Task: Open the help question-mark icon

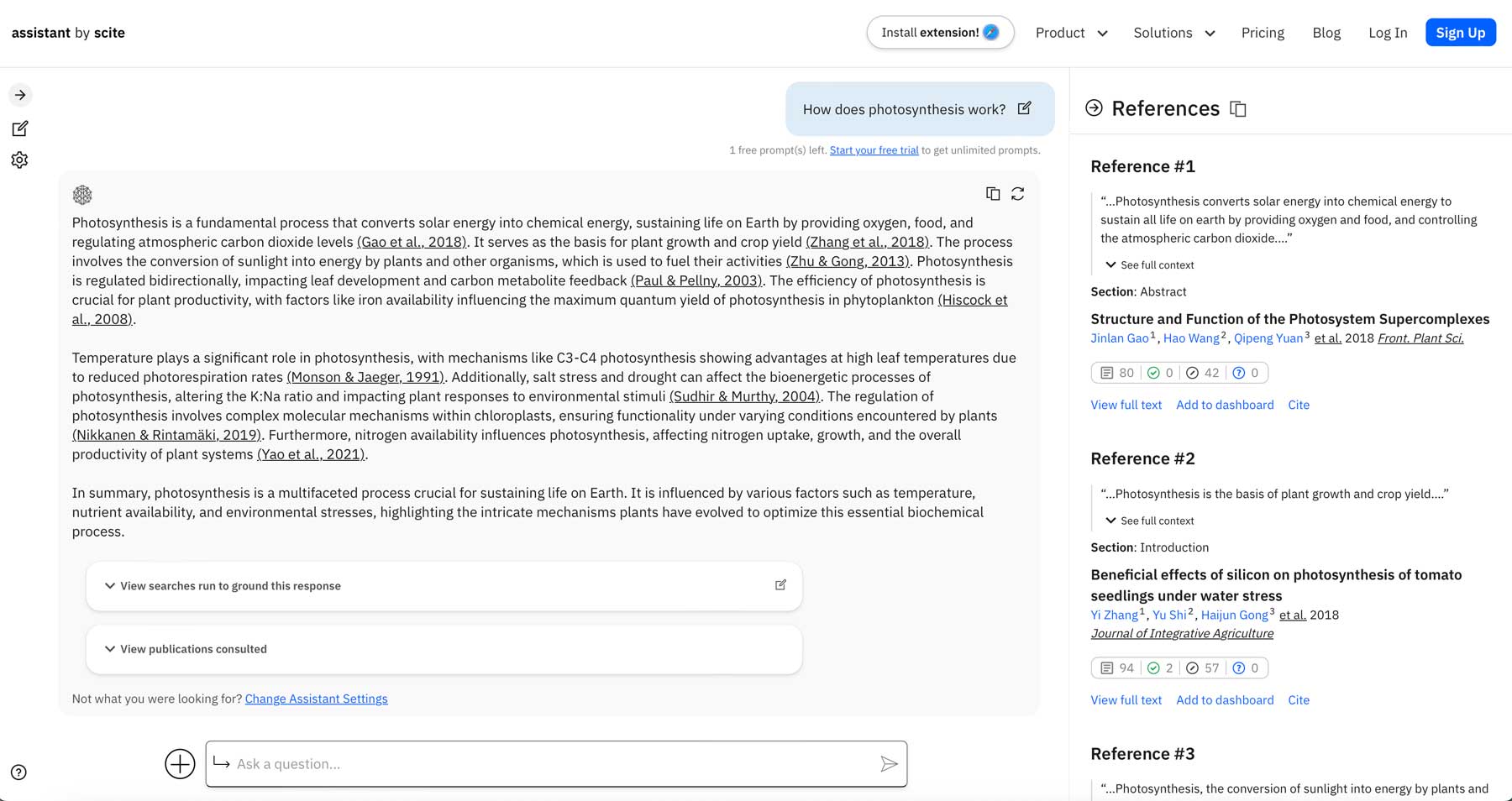Action: click(19, 772)
